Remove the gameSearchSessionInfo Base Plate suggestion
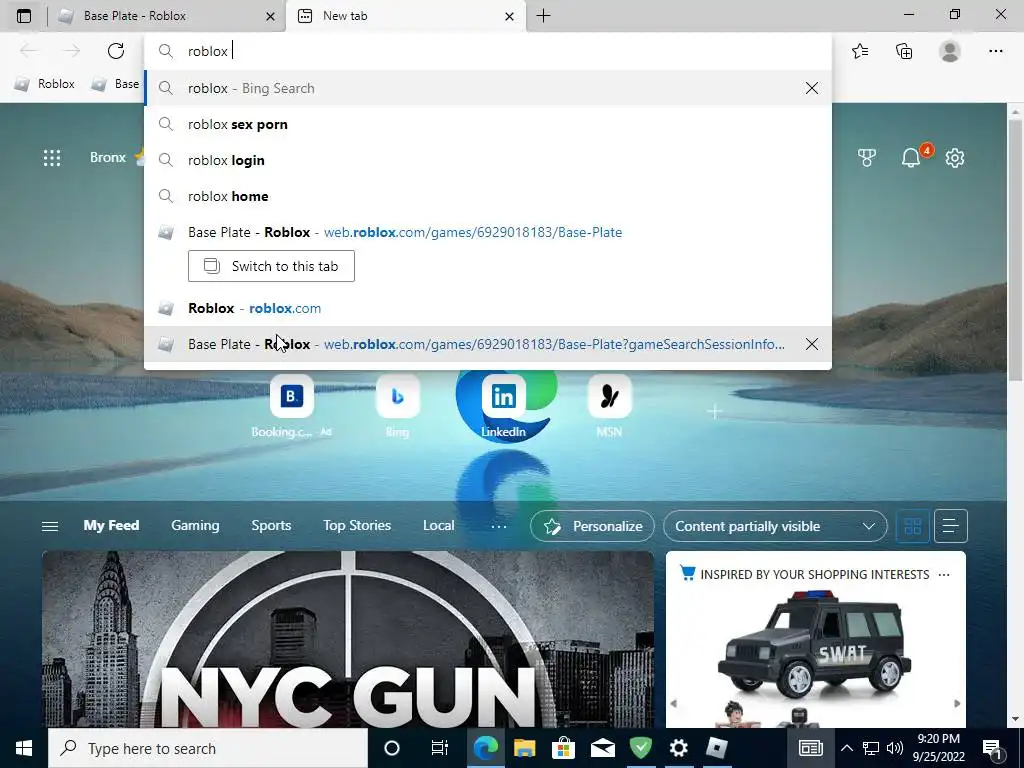 (812, 344)
